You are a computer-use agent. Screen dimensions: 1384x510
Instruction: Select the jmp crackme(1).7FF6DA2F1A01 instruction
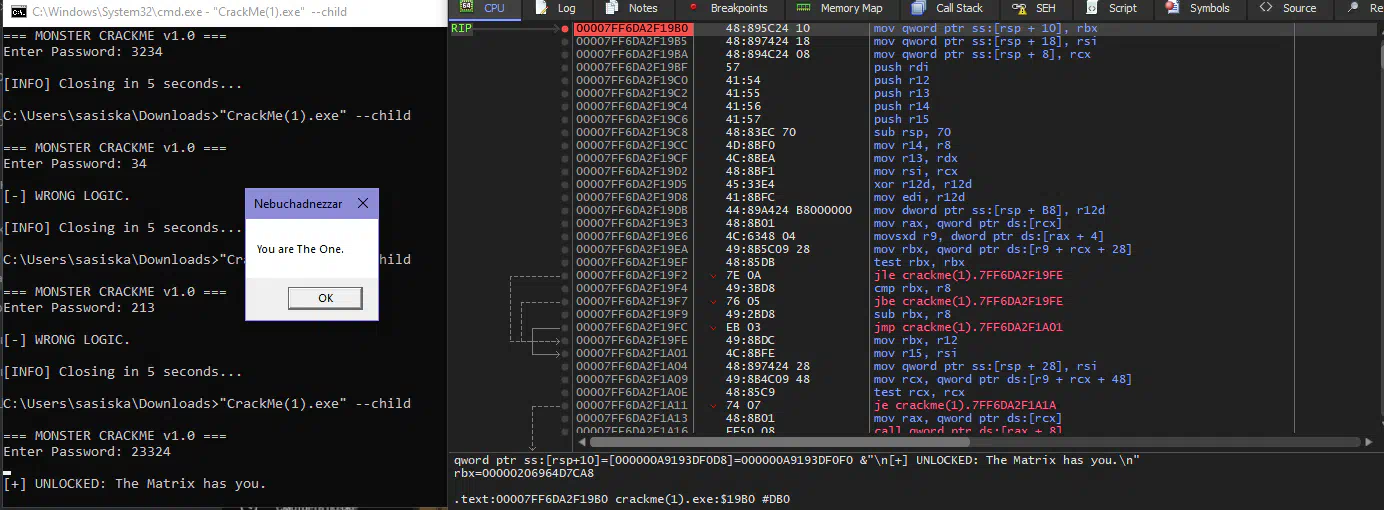pos(968,327)
